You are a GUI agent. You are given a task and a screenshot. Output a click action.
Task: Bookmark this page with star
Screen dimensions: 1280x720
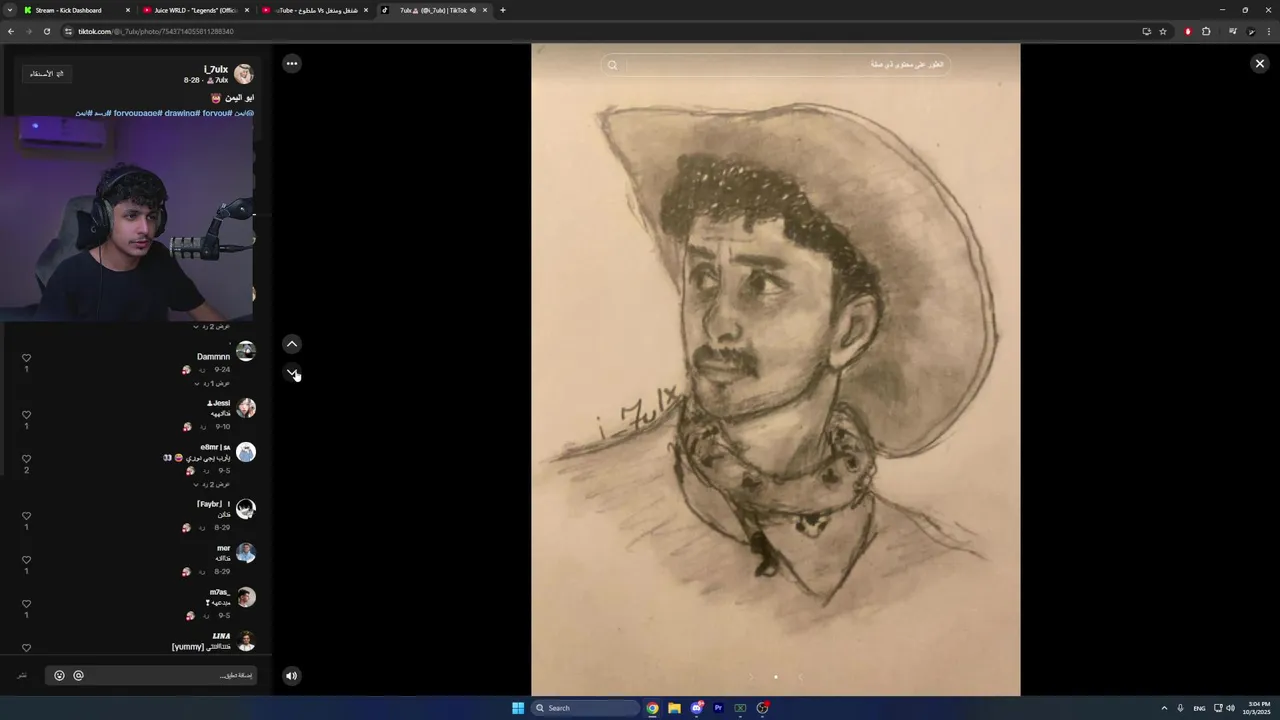tap(1163, 31)
